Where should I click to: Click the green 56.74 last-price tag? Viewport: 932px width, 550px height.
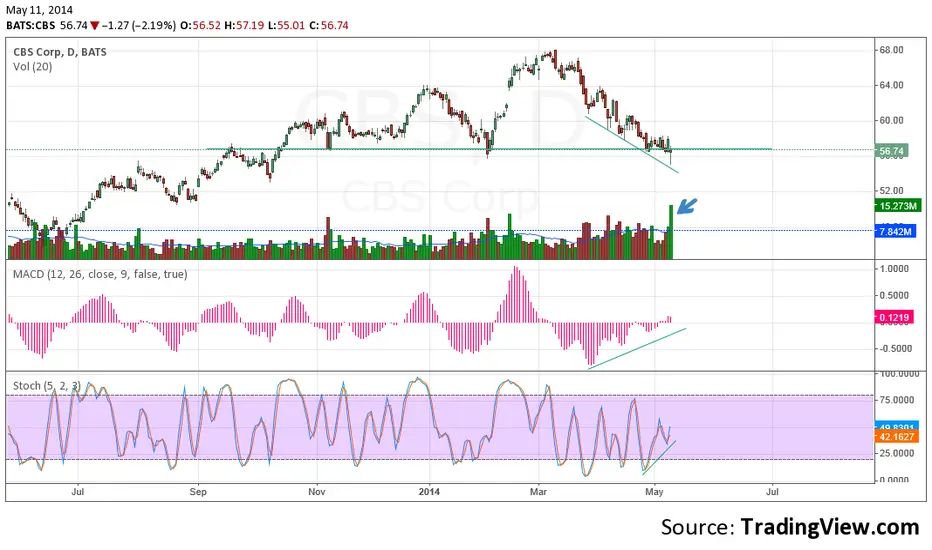click(892, 151)
